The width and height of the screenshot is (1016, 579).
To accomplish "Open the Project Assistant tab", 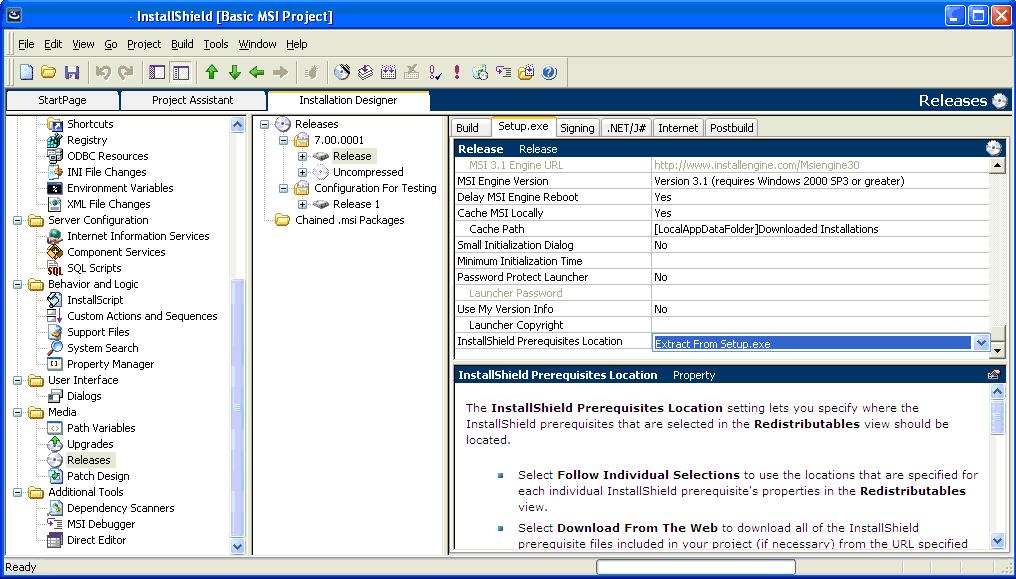I will (x=192, y=100).
